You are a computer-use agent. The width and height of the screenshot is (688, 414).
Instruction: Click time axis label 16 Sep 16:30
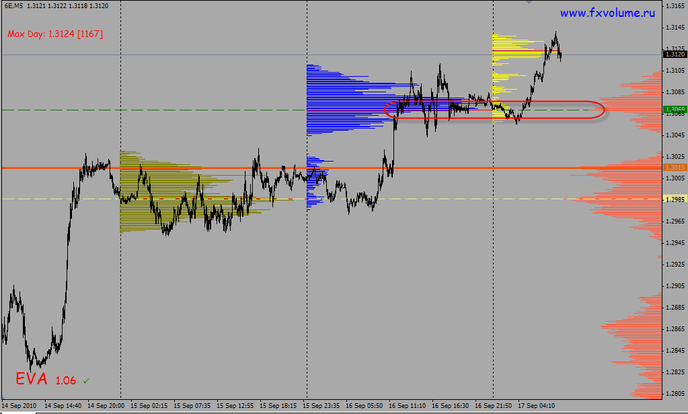point(450,406)
